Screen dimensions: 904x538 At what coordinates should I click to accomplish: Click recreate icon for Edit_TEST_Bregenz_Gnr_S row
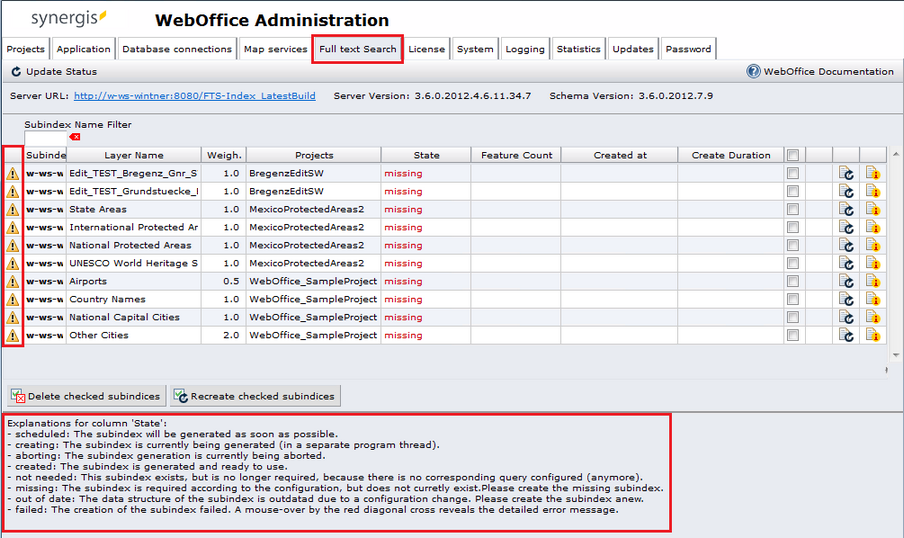846,173
